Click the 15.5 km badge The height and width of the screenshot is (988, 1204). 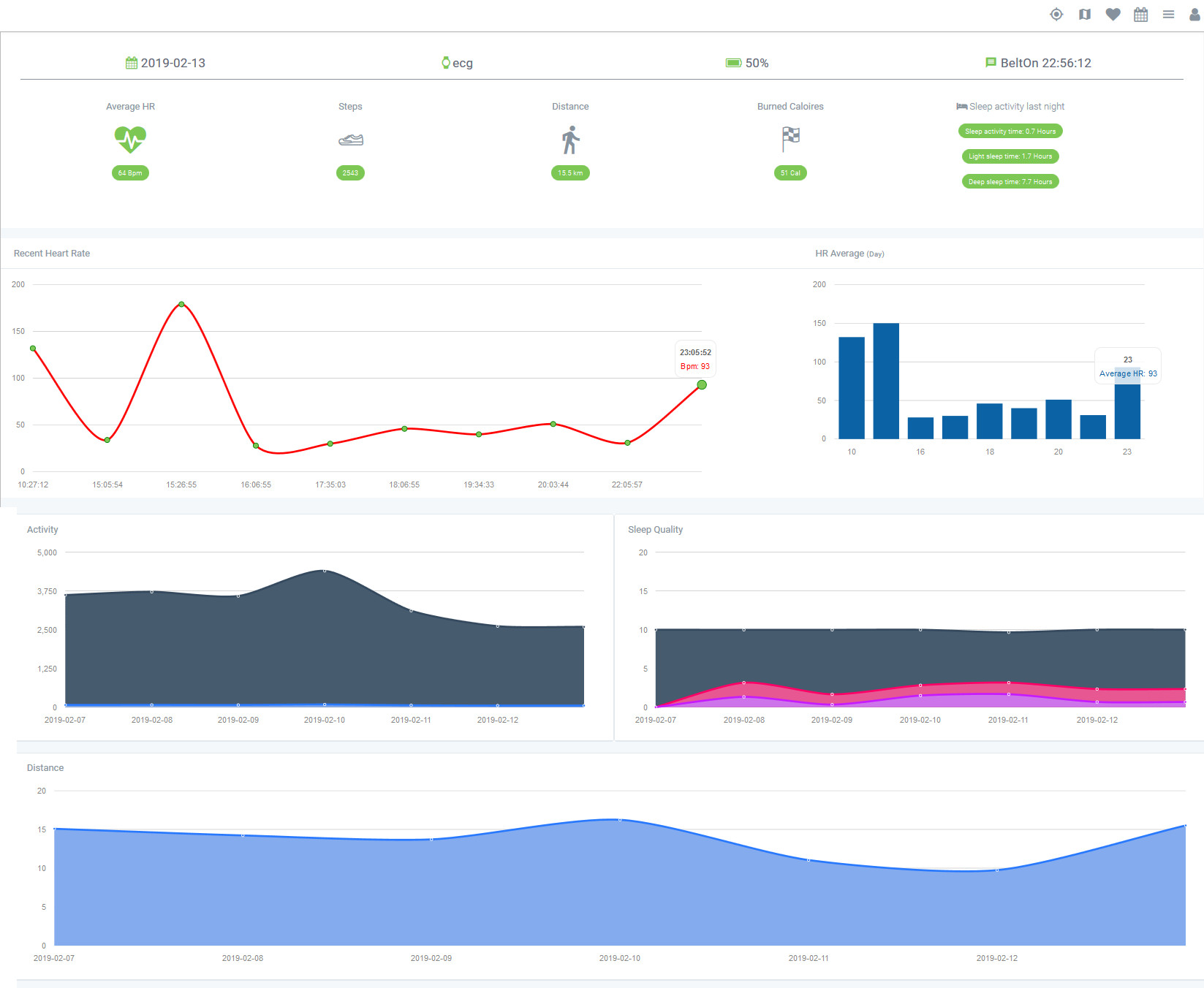click(570, 173)
